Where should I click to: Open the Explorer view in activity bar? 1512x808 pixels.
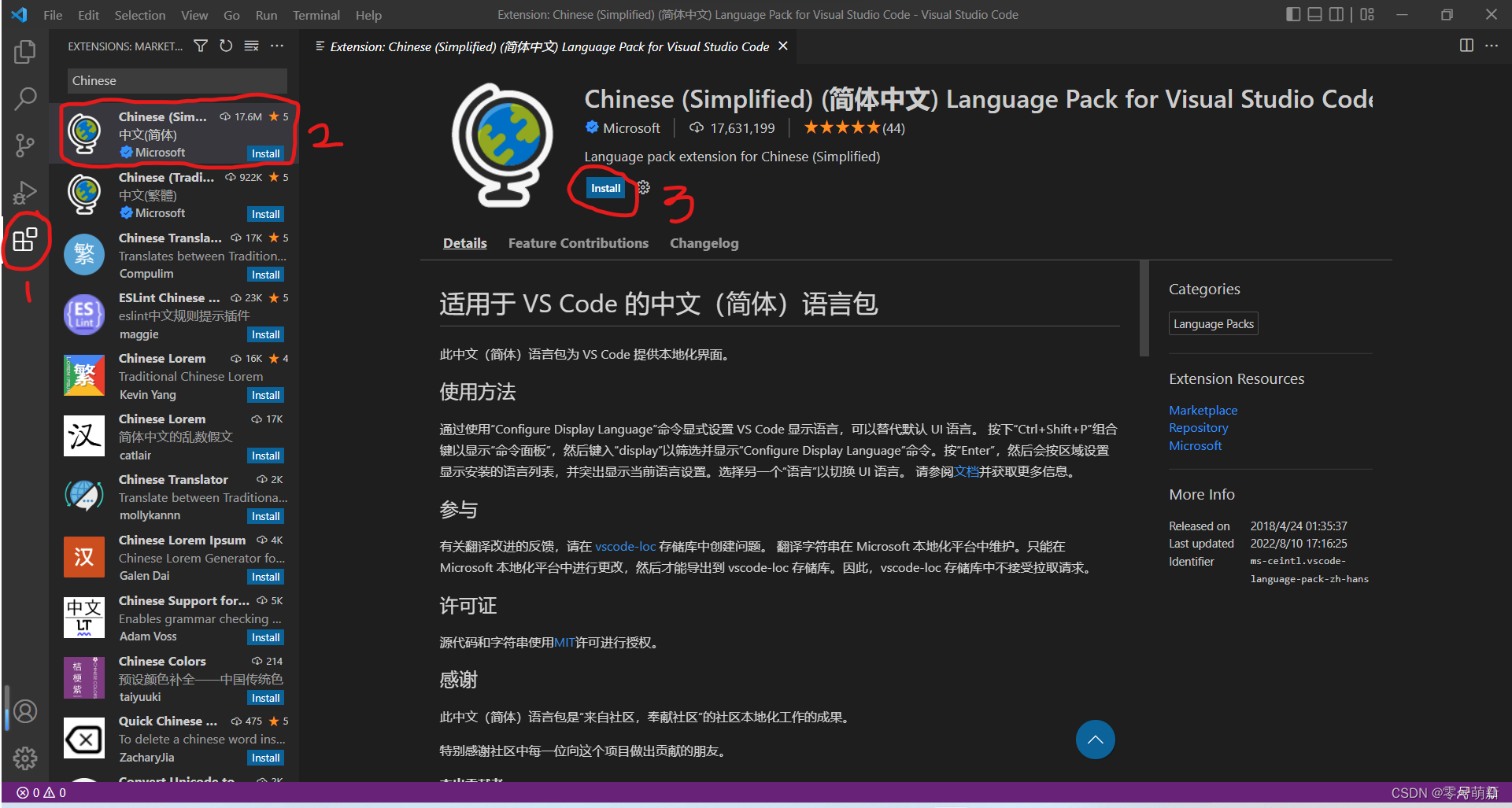25,52
